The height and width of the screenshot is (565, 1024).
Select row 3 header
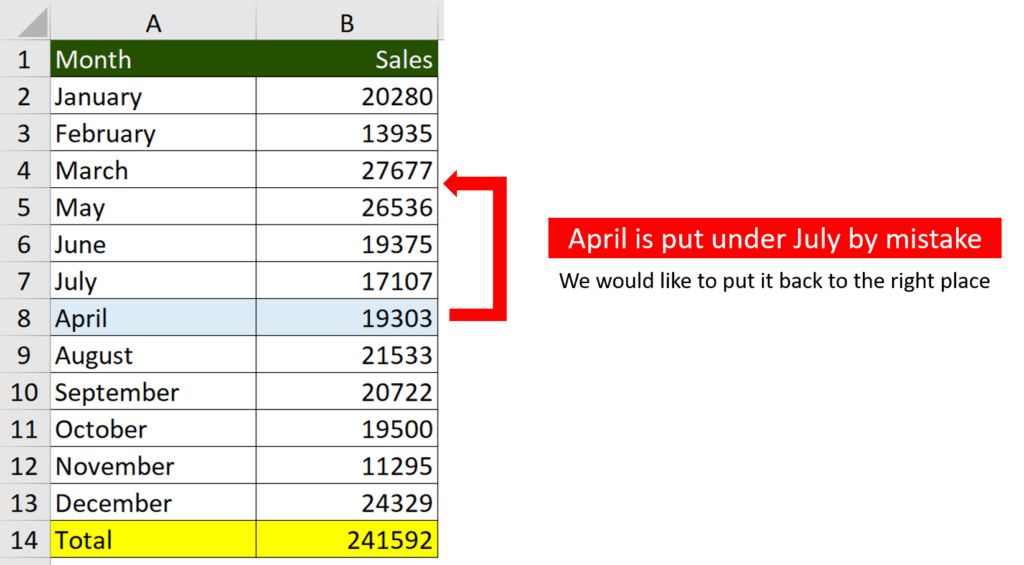24,133
